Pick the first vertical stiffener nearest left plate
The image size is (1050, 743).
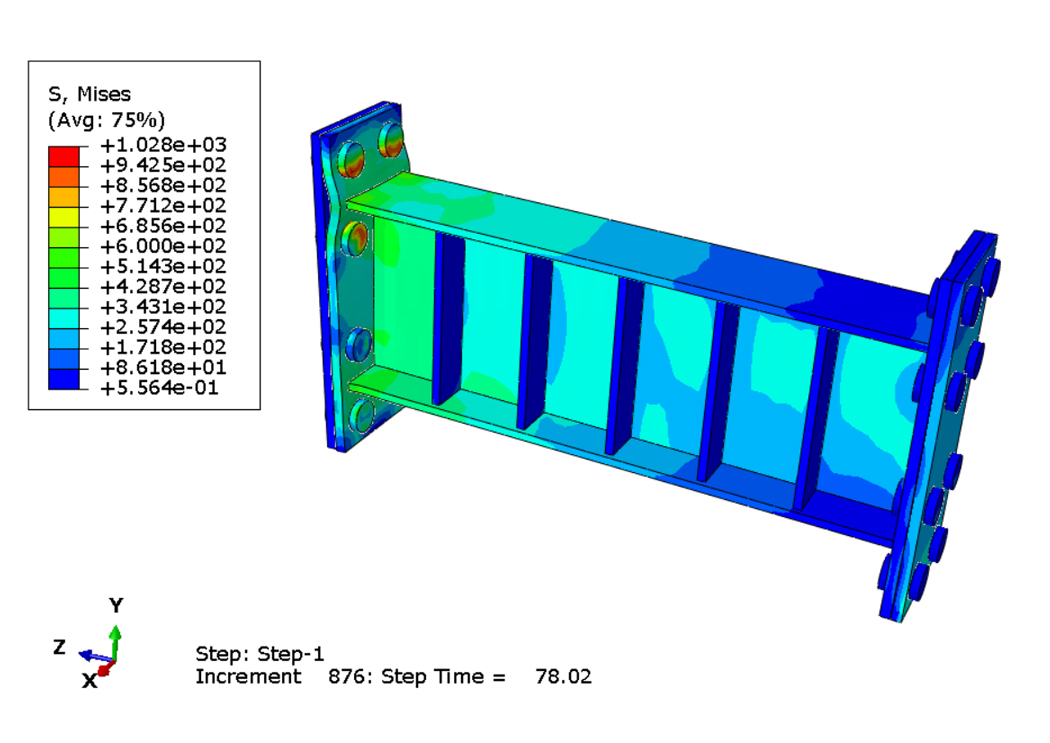tap(447, 320)
